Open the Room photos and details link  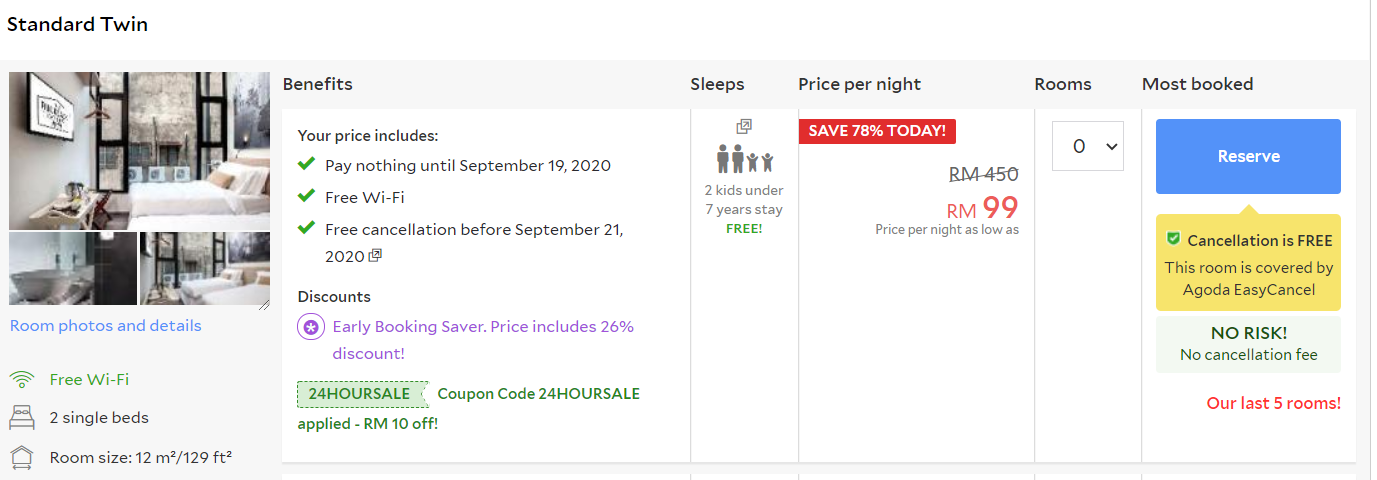click(x=105, y=326)
